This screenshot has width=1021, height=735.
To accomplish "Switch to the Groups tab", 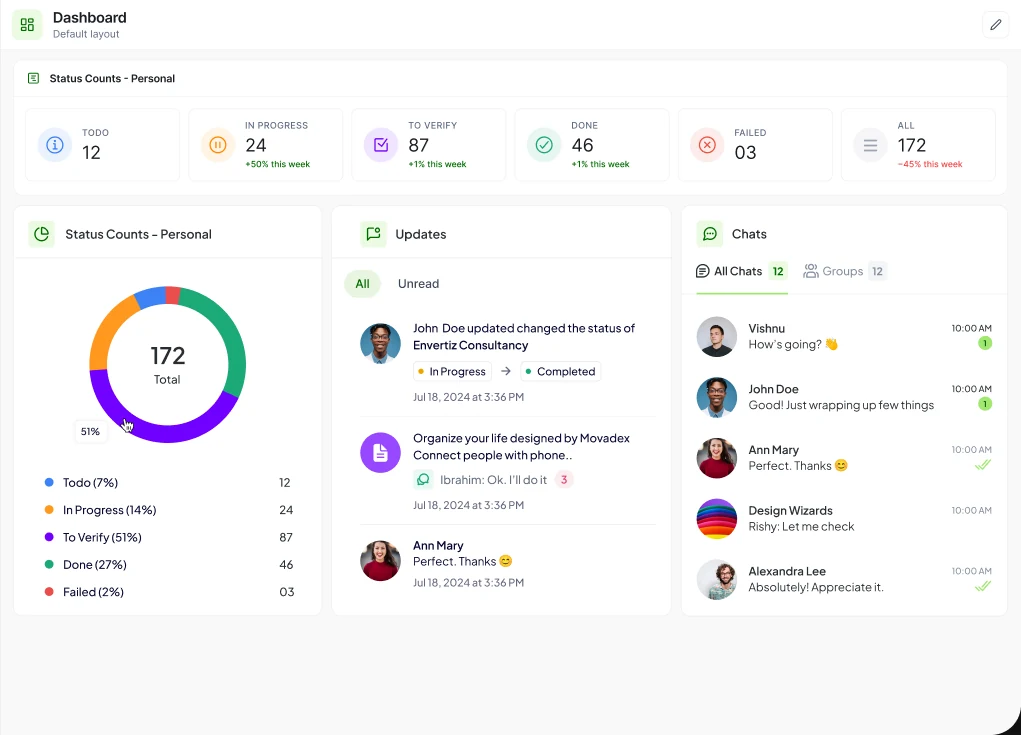I will pyautogui.click(x=845, y=271).
